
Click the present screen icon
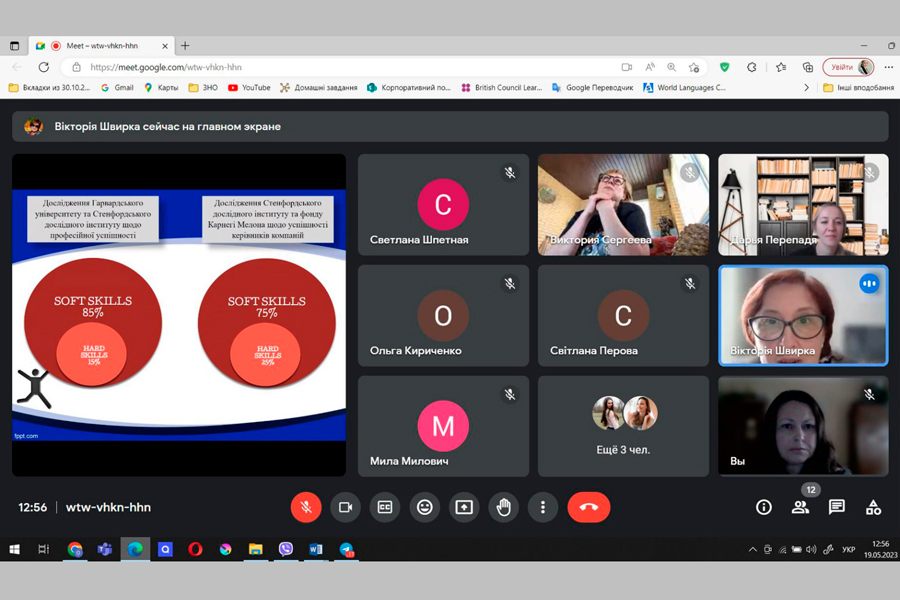click(464, 507)
